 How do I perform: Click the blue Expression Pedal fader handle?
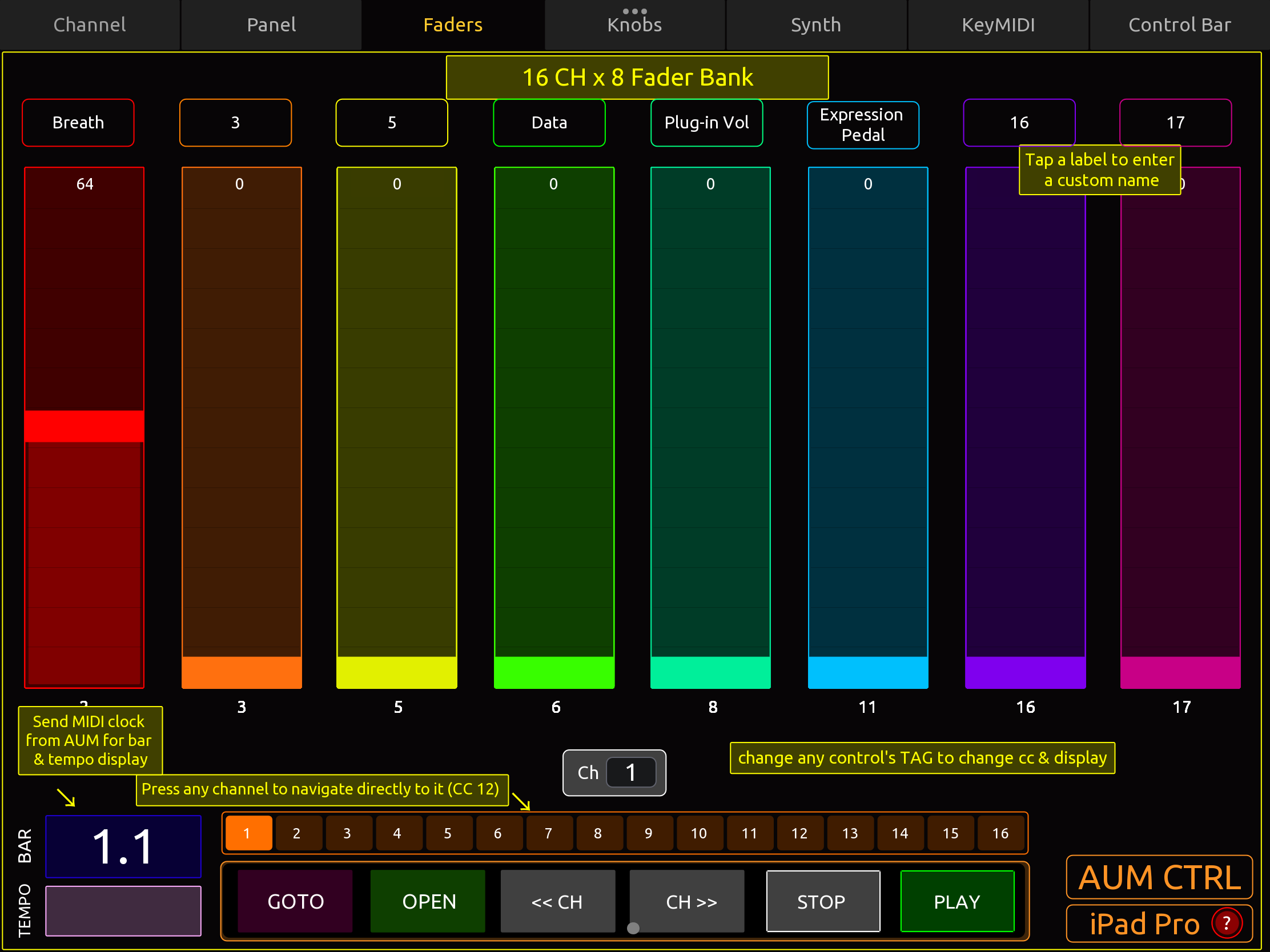tap(868, 672)
